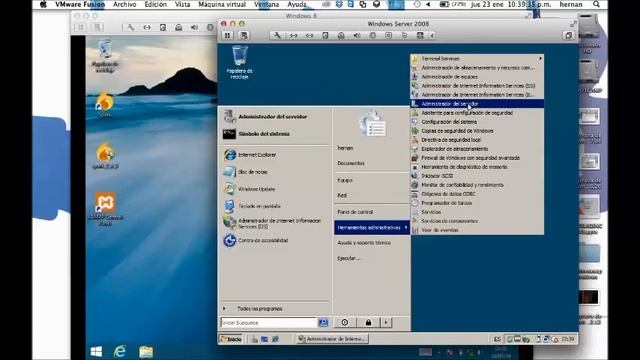Launch Administrador de Internet Information Services (IIS) in submenu
Viewport: 640px width, 360px height.
coord(477,86)
